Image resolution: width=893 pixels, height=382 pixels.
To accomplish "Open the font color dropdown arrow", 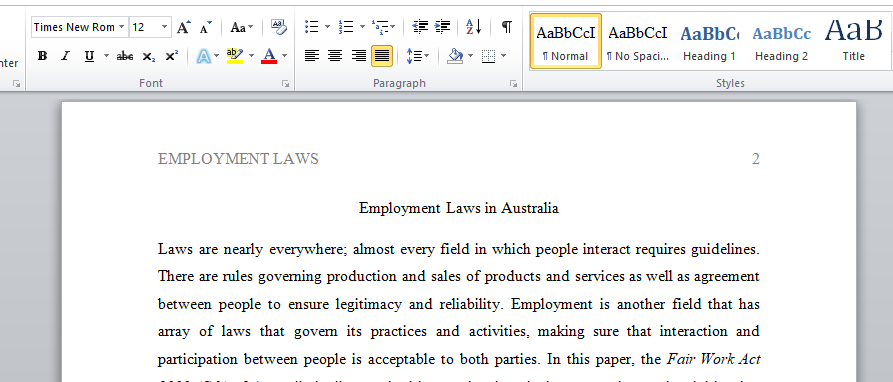I will tap(285, 56).
